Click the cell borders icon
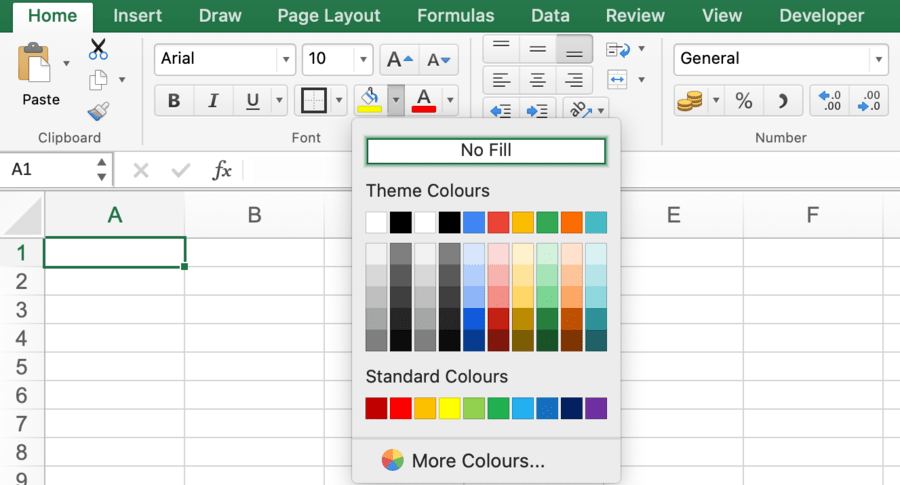 pyautogui.click(x=314, y=100)
